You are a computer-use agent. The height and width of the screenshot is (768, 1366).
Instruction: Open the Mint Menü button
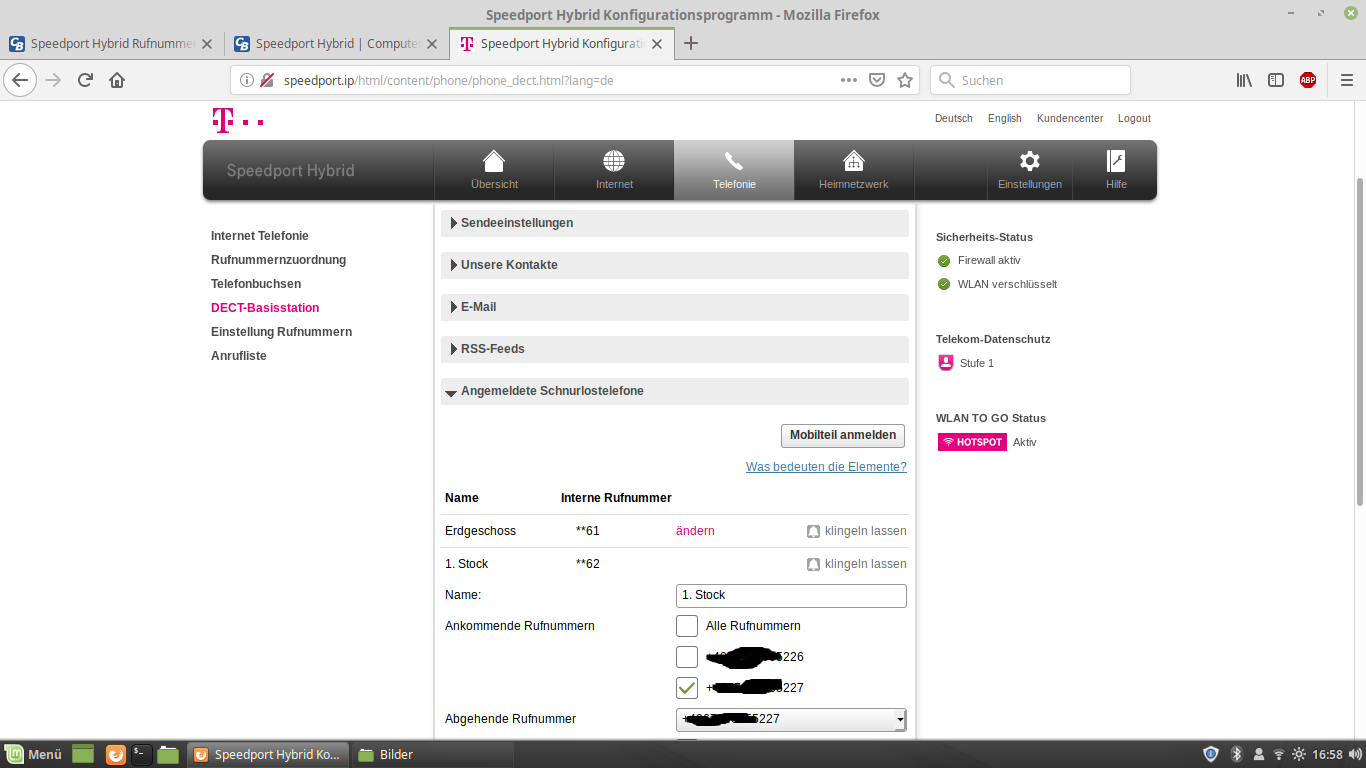click(x=34, y=754)
